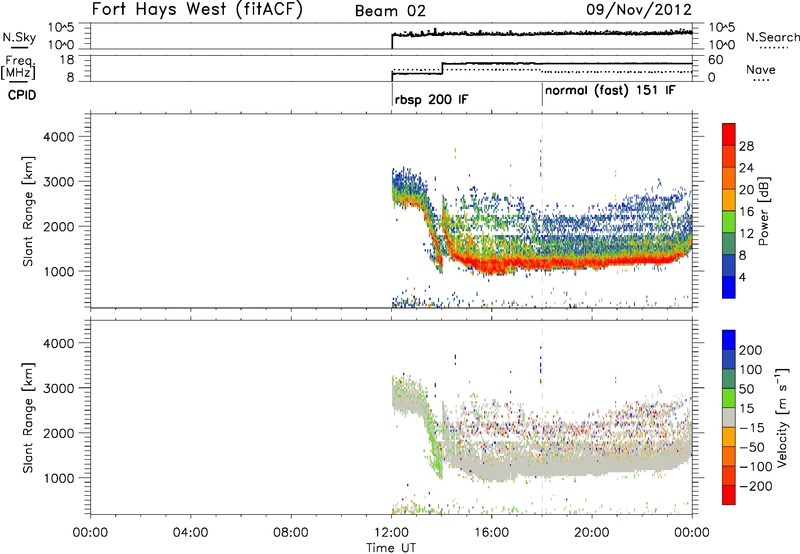Click the blue top of the velocity colorbar
This screenshot has width=800, height=554.
click(729, 340)
